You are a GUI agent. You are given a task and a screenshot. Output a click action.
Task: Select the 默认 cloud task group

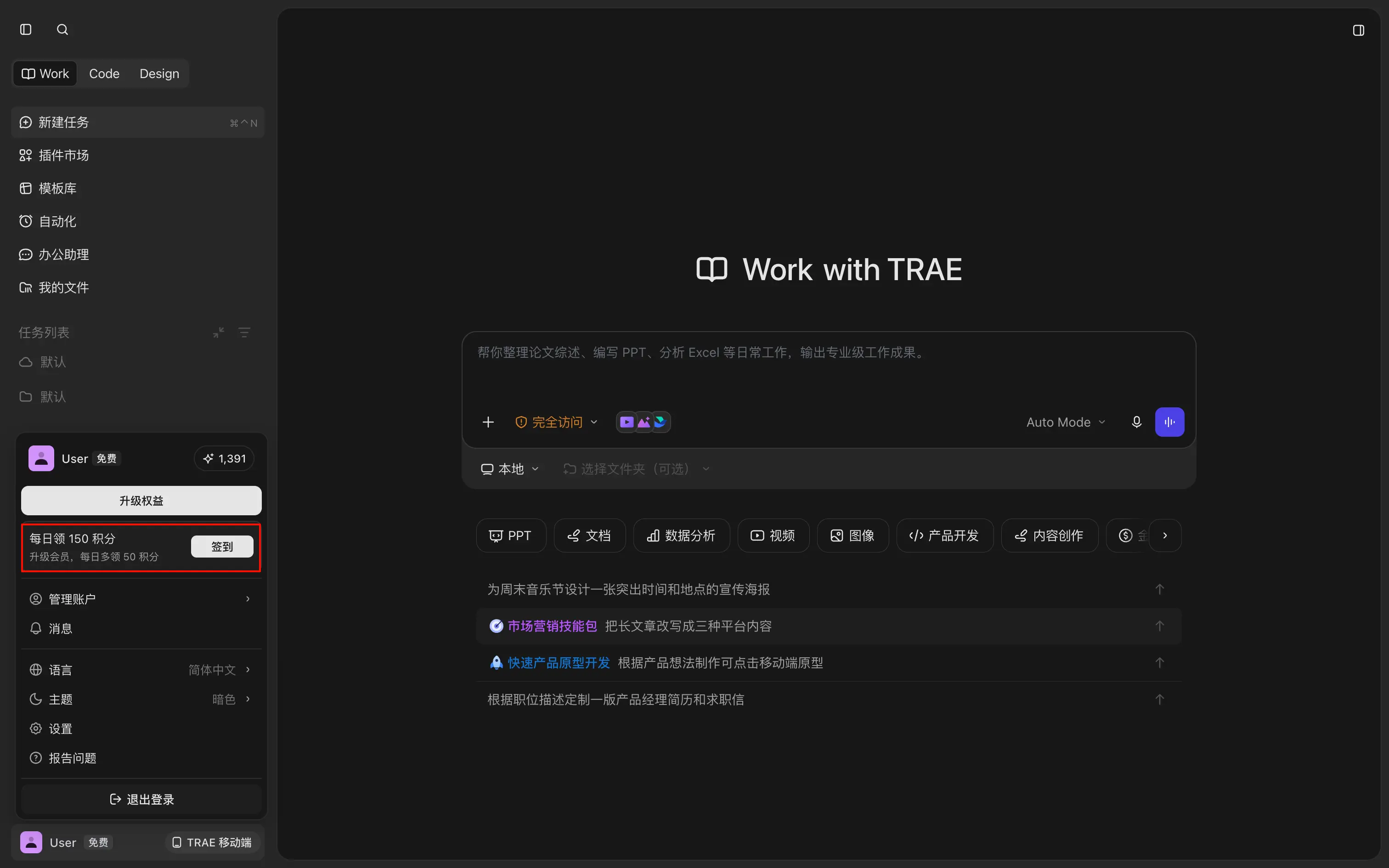click(x=138, y=362)
